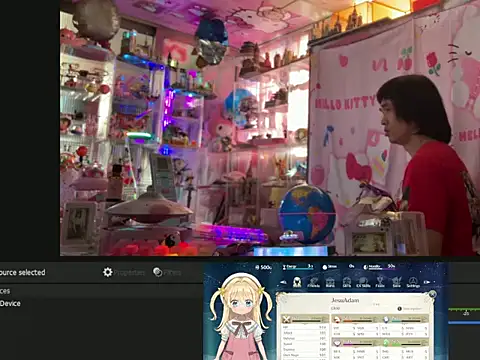Click the gold amount 500G
Image resolution: width=480 pixels, height=360 pixels.
point(263,267)
